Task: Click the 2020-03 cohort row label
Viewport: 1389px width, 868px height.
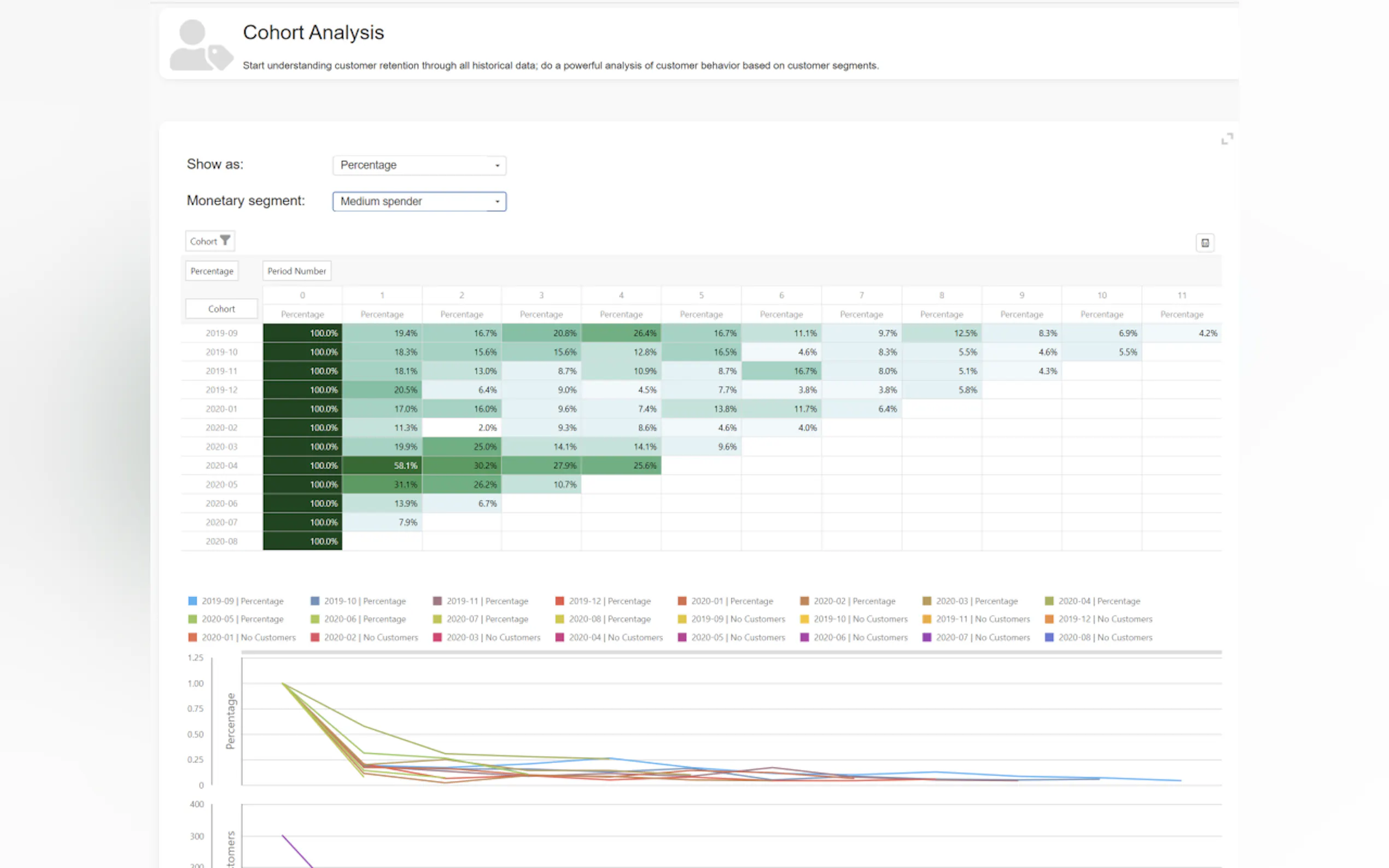Action: point(221,447)
